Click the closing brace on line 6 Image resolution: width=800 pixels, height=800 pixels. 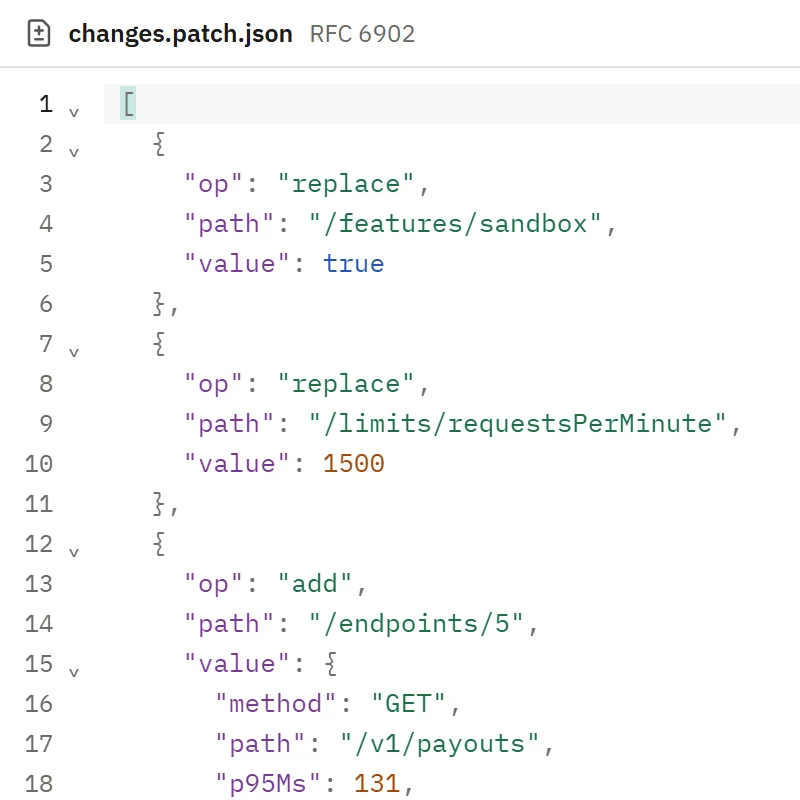click(x=159, y=304)
